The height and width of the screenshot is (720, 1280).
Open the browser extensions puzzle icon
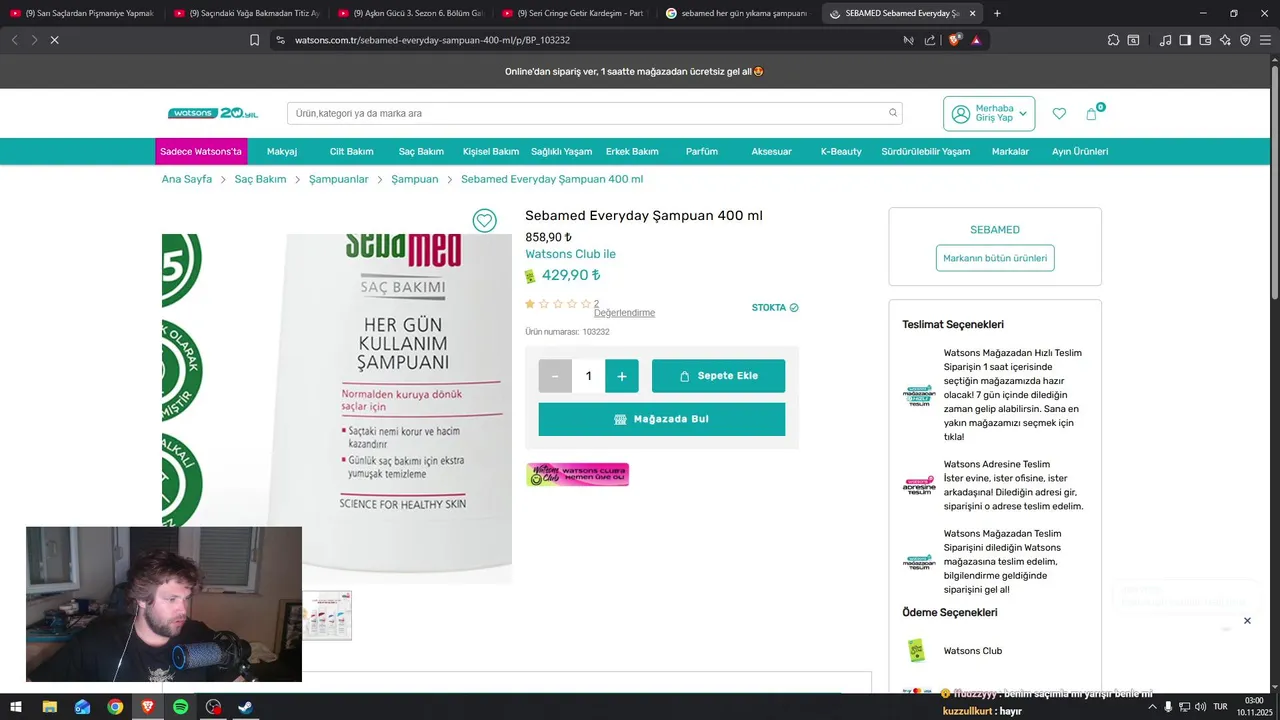coord(1113,40)
